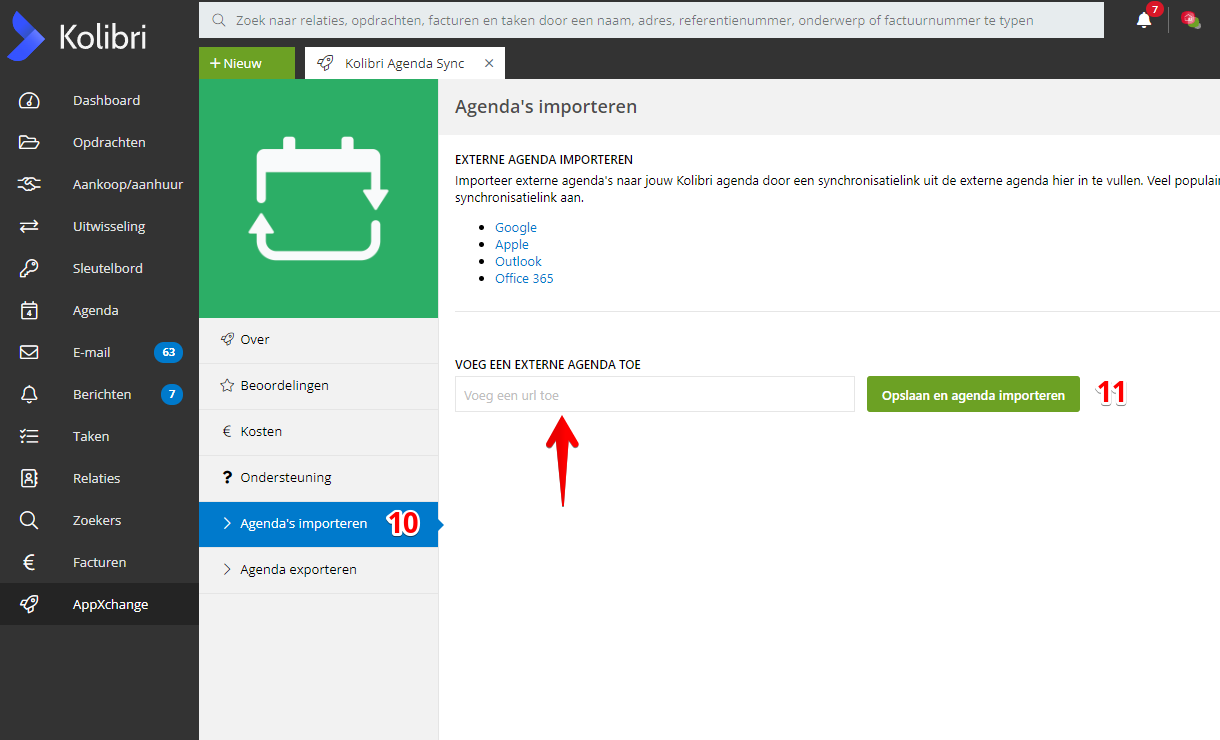Image resolution: width=1220 pixels, height=740 pixels.
Task: Open notifications bell in top bar
Action: coord(1144,20)
